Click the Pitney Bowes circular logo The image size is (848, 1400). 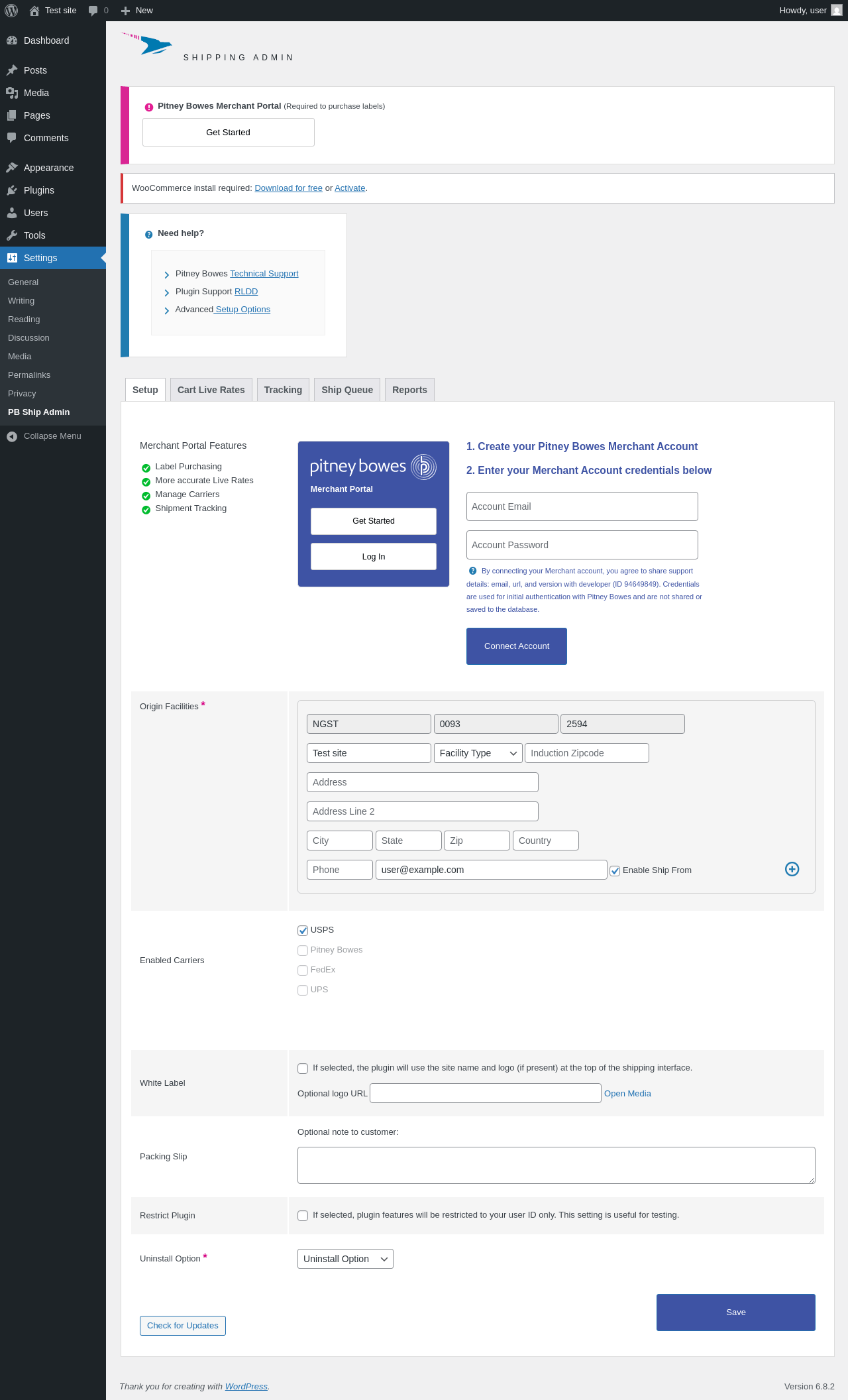click(x=424, y=467)
